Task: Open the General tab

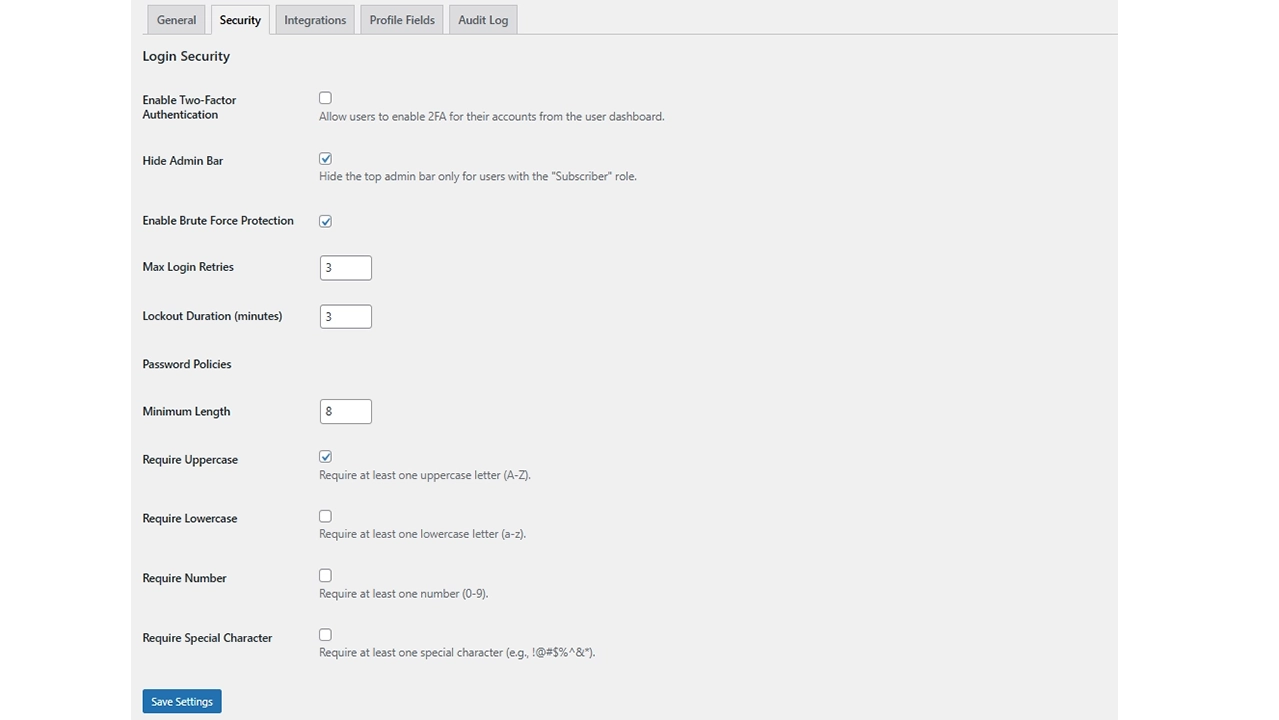Action: tap(176, 20)
